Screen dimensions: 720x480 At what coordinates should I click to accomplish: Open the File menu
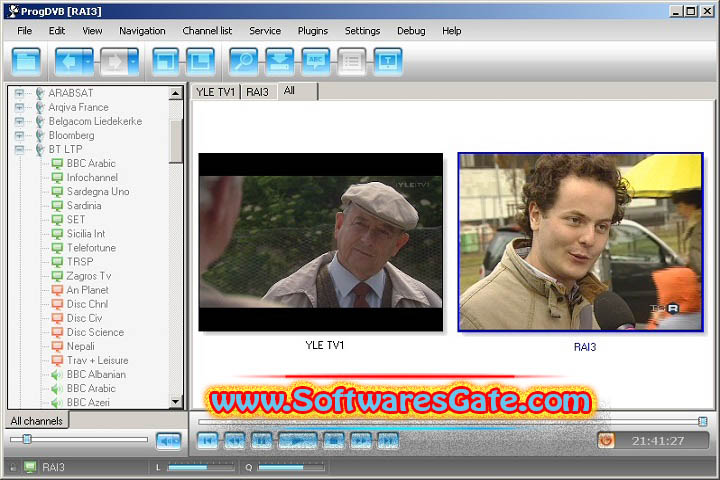pyautogui.click(x=24, y=31)
